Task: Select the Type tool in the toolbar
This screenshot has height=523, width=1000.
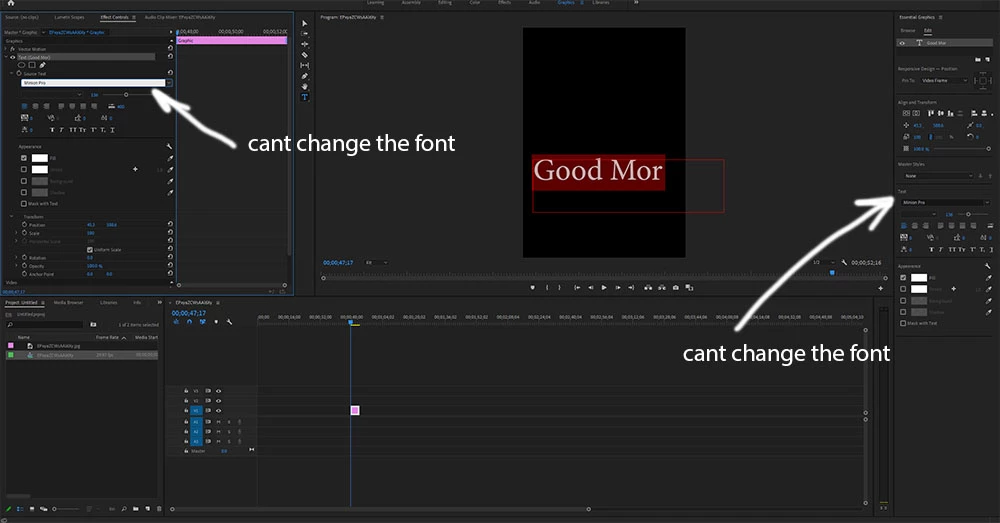Action: [304, 97]
